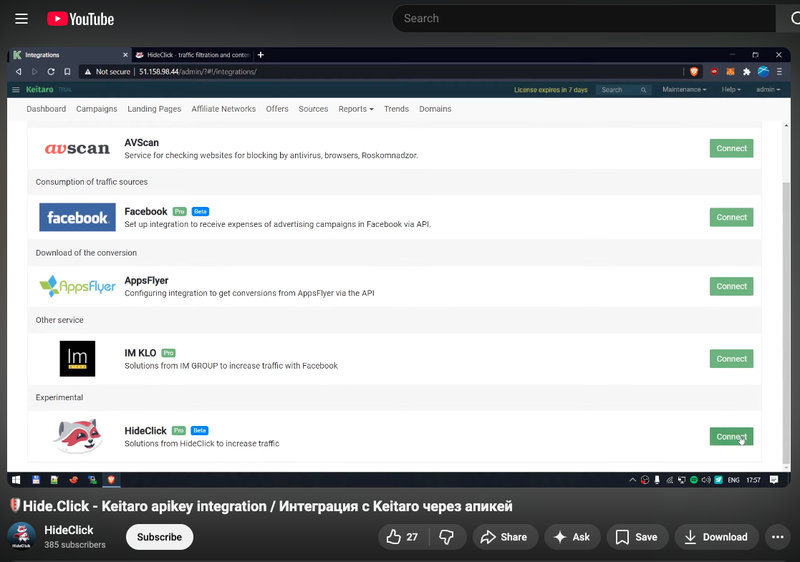Open the Affiliate Networks menu item
Screen dimensions: 800x562
pos(223,109)
